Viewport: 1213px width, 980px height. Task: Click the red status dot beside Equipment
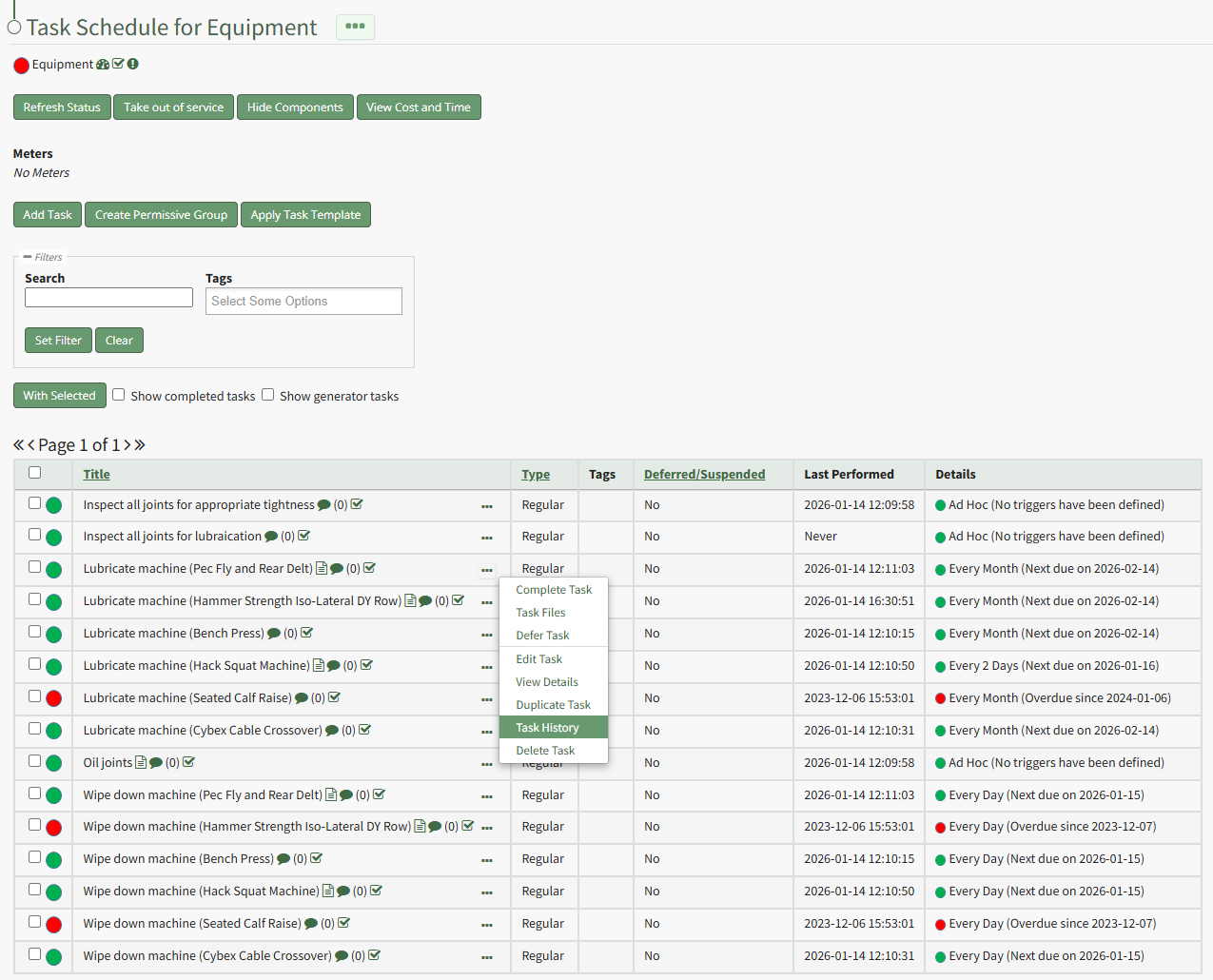pyautogui.click(x=21, y=66)
